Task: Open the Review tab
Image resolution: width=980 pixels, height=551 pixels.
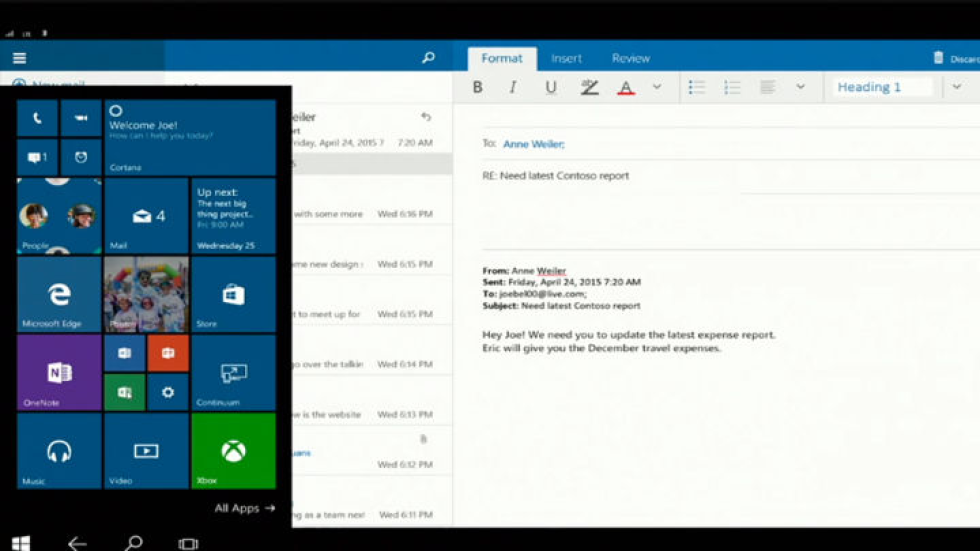Action: point(630,59)
